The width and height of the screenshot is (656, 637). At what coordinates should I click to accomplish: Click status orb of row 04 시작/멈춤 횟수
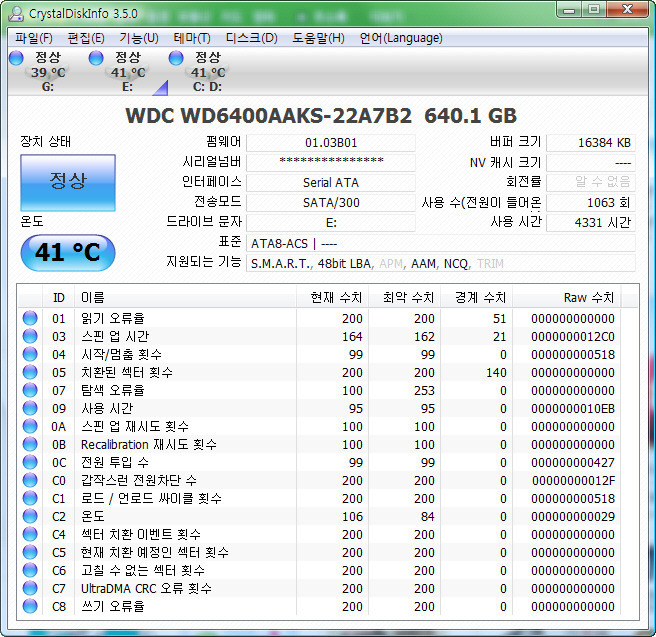pos(30,354)
